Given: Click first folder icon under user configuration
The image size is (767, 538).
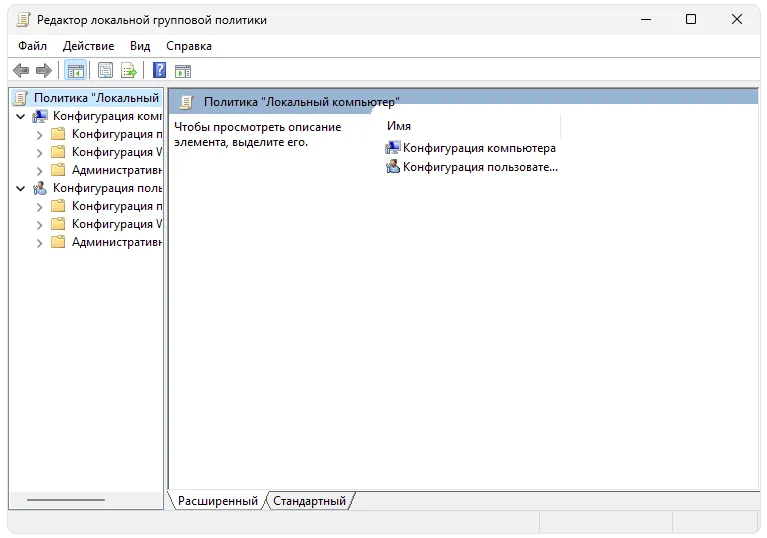Looking at the screenshot, I should click(58, 206).
